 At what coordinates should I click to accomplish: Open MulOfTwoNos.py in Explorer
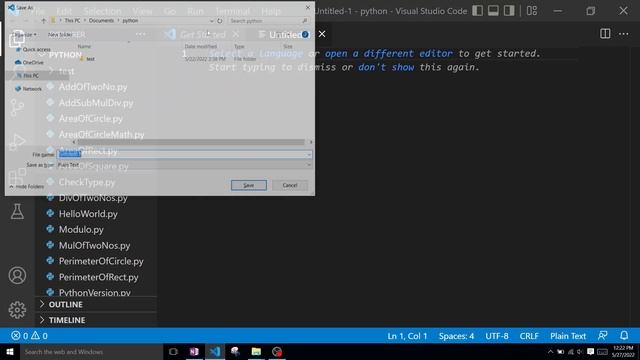pos(94,245)
